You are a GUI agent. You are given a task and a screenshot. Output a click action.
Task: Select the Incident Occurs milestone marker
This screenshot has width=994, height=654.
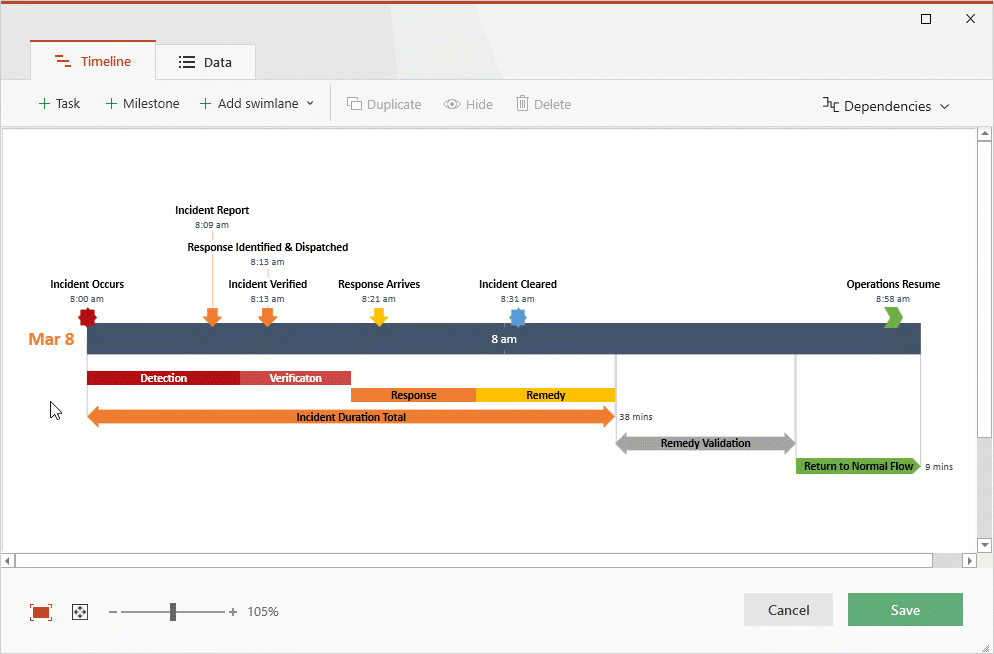pyautogui.click(x=87, y=317)
